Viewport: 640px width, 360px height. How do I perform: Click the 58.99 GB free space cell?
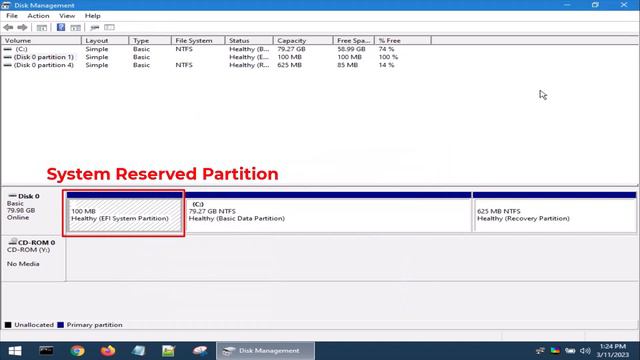351,49
